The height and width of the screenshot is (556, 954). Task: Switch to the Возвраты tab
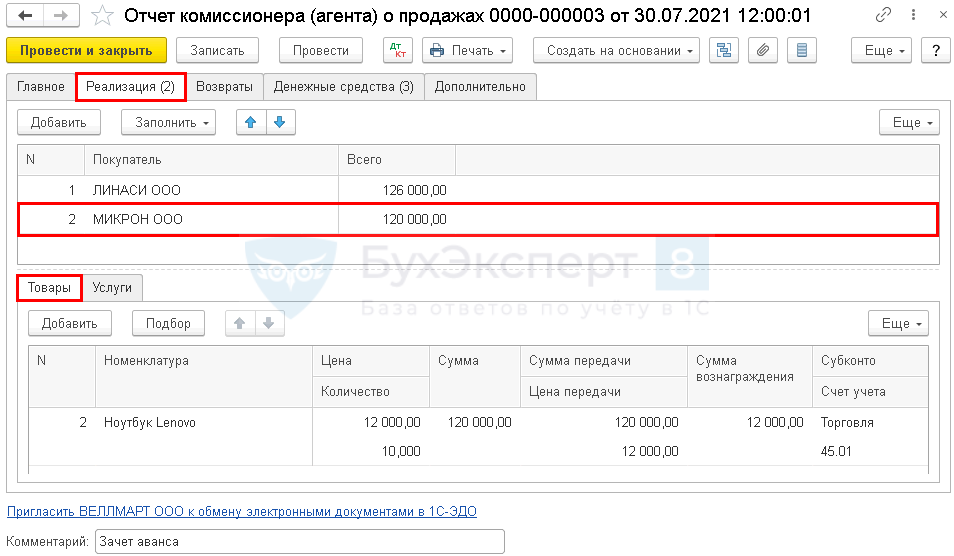(224, 87)
